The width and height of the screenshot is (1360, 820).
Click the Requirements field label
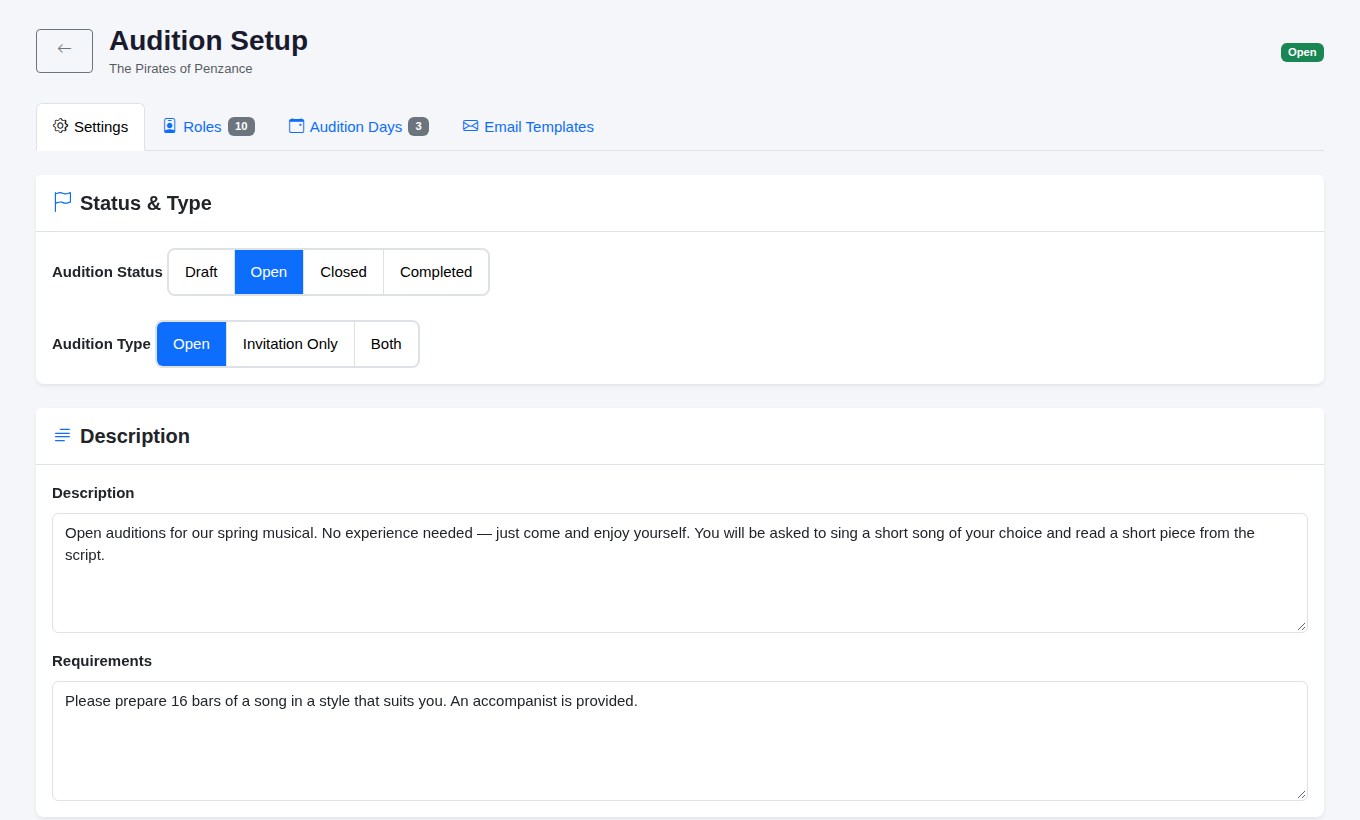102,661
